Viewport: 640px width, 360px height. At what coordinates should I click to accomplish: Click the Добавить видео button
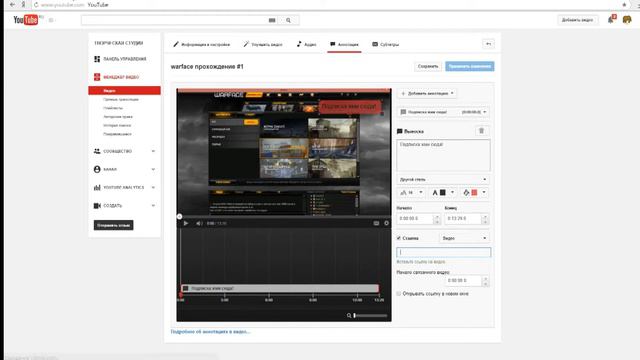click(578, 20)
